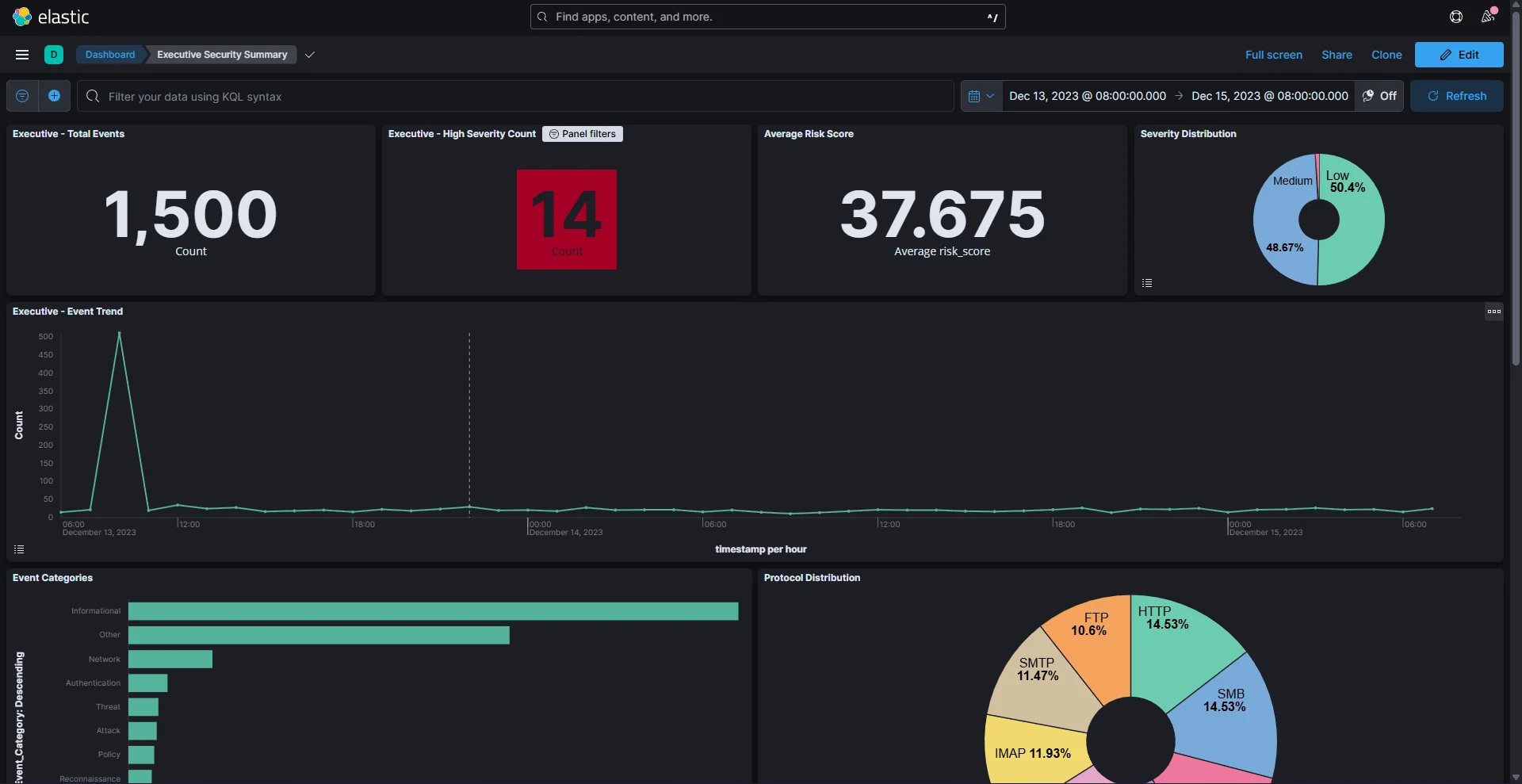Click the Executive Security Summary breadcrumb
The image size is (1522, 784).
pos(222,55)
